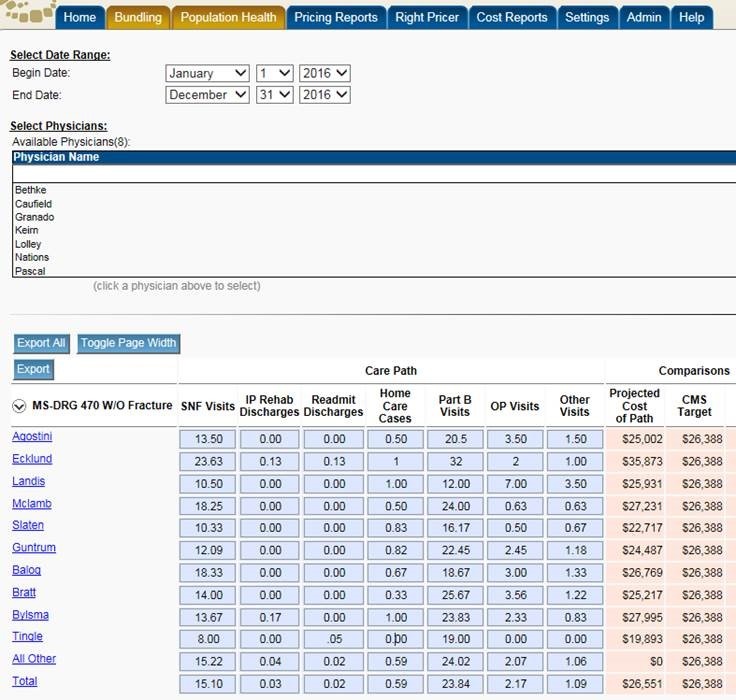Click the SNF Visits column header
The width and height of the screenshot is (736, 700).
click(207, 406)
